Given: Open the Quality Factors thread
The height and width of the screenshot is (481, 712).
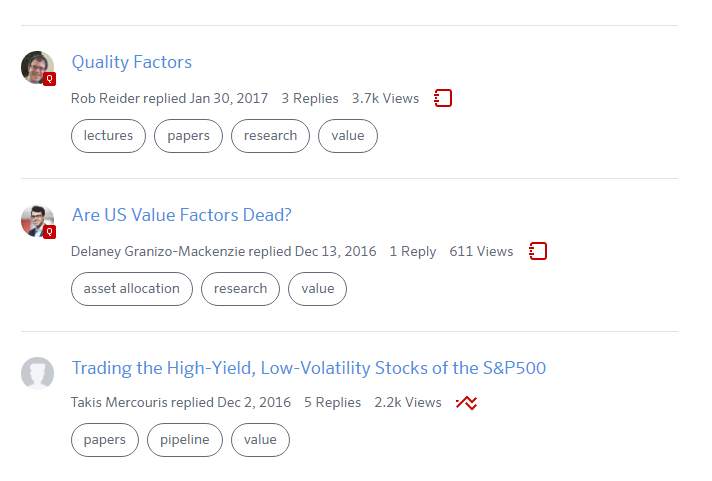Looking at the screenshot, I should click(x=132, y=62).
